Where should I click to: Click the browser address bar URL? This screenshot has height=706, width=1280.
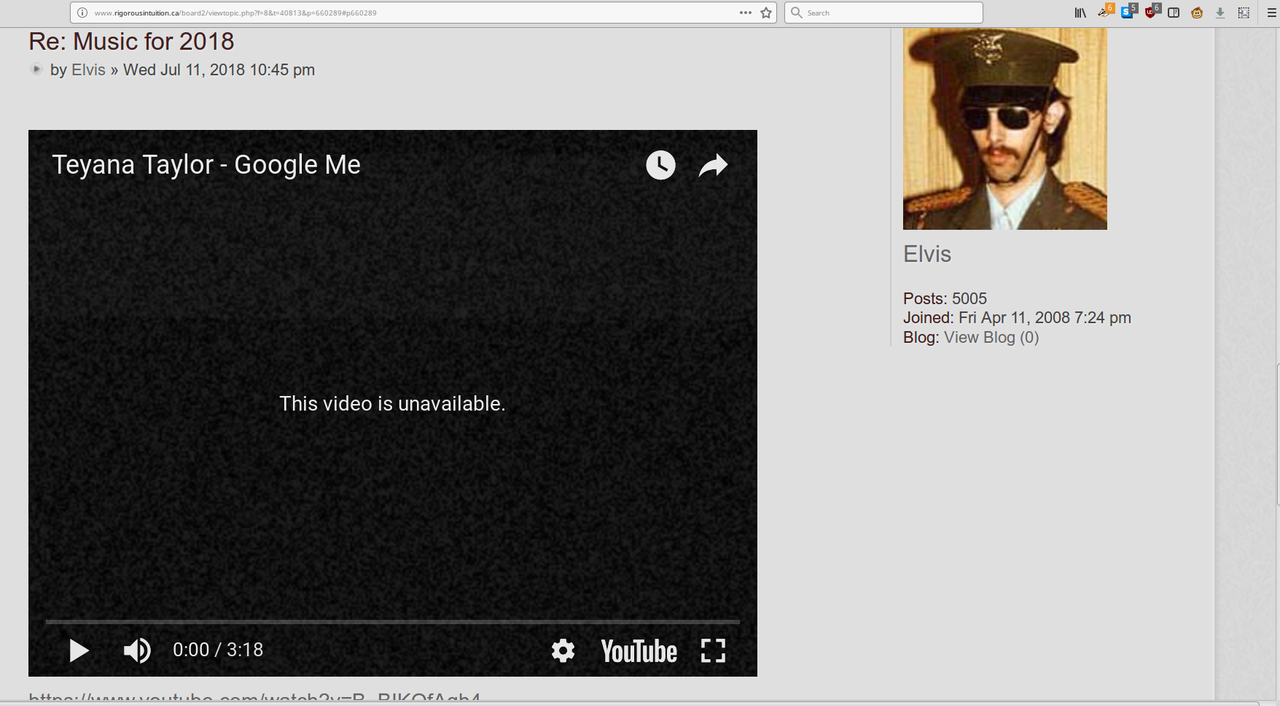point(235,13)
